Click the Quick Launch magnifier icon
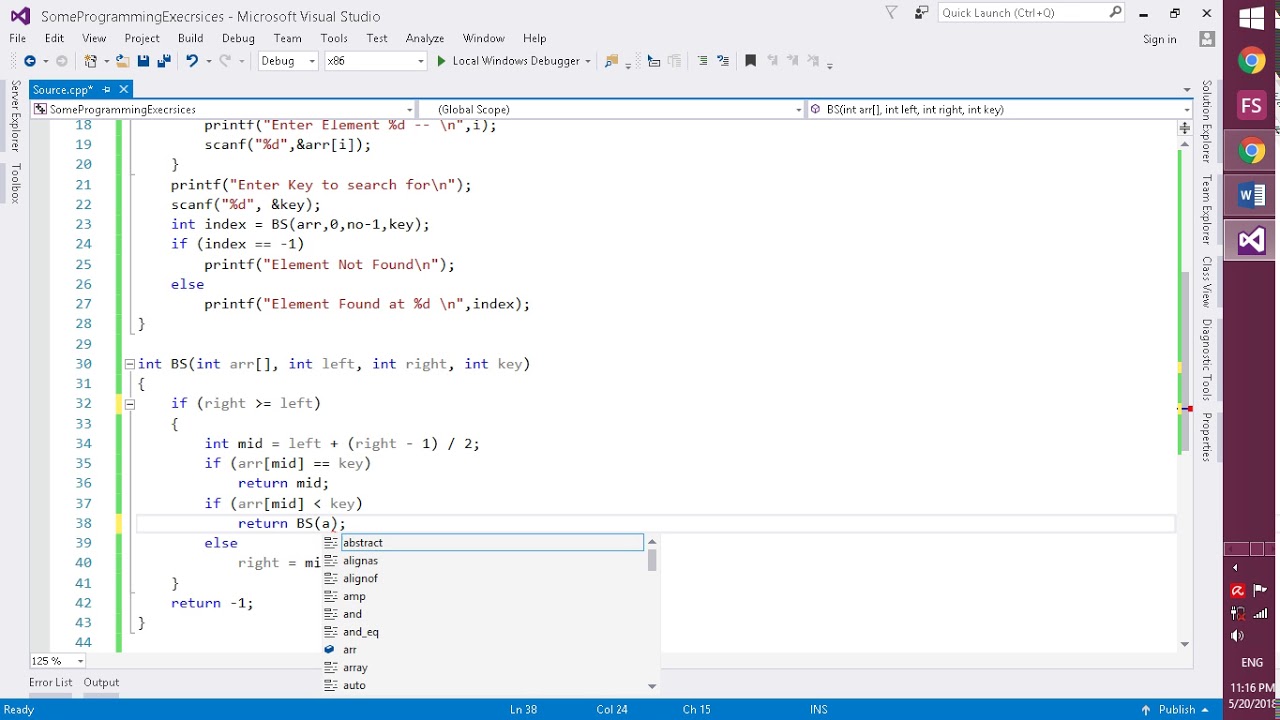 click(x=1115, y=13)
